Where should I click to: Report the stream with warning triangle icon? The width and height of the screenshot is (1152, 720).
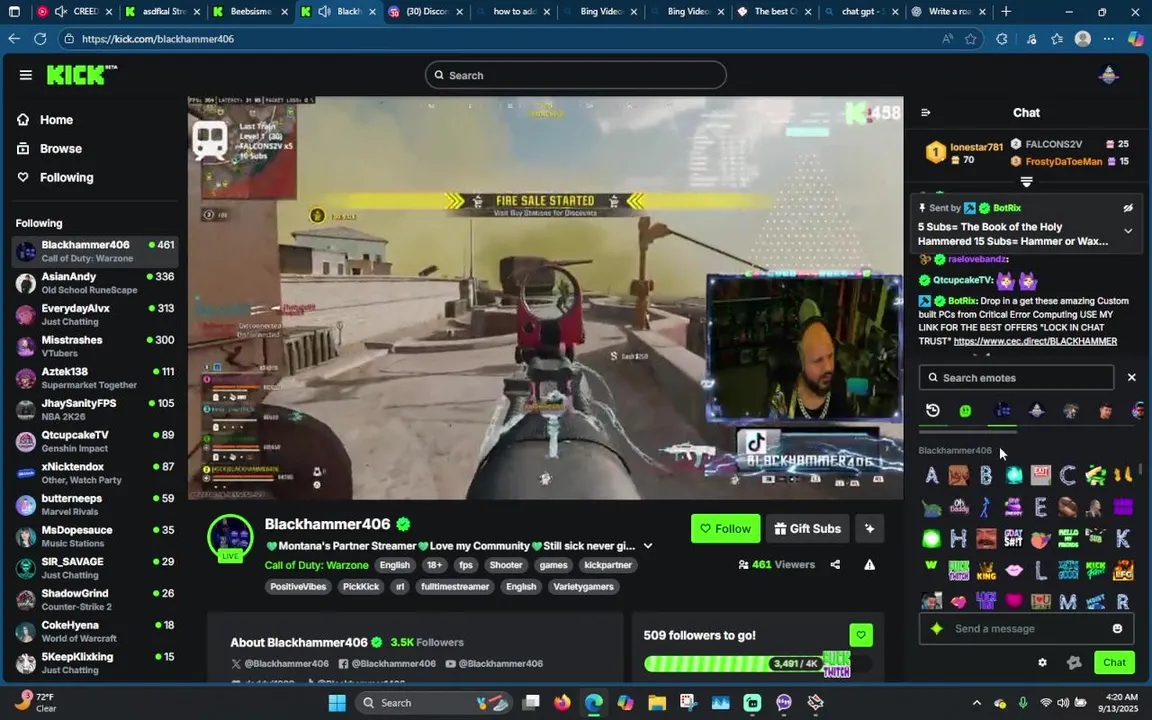[x=869, y=564]
